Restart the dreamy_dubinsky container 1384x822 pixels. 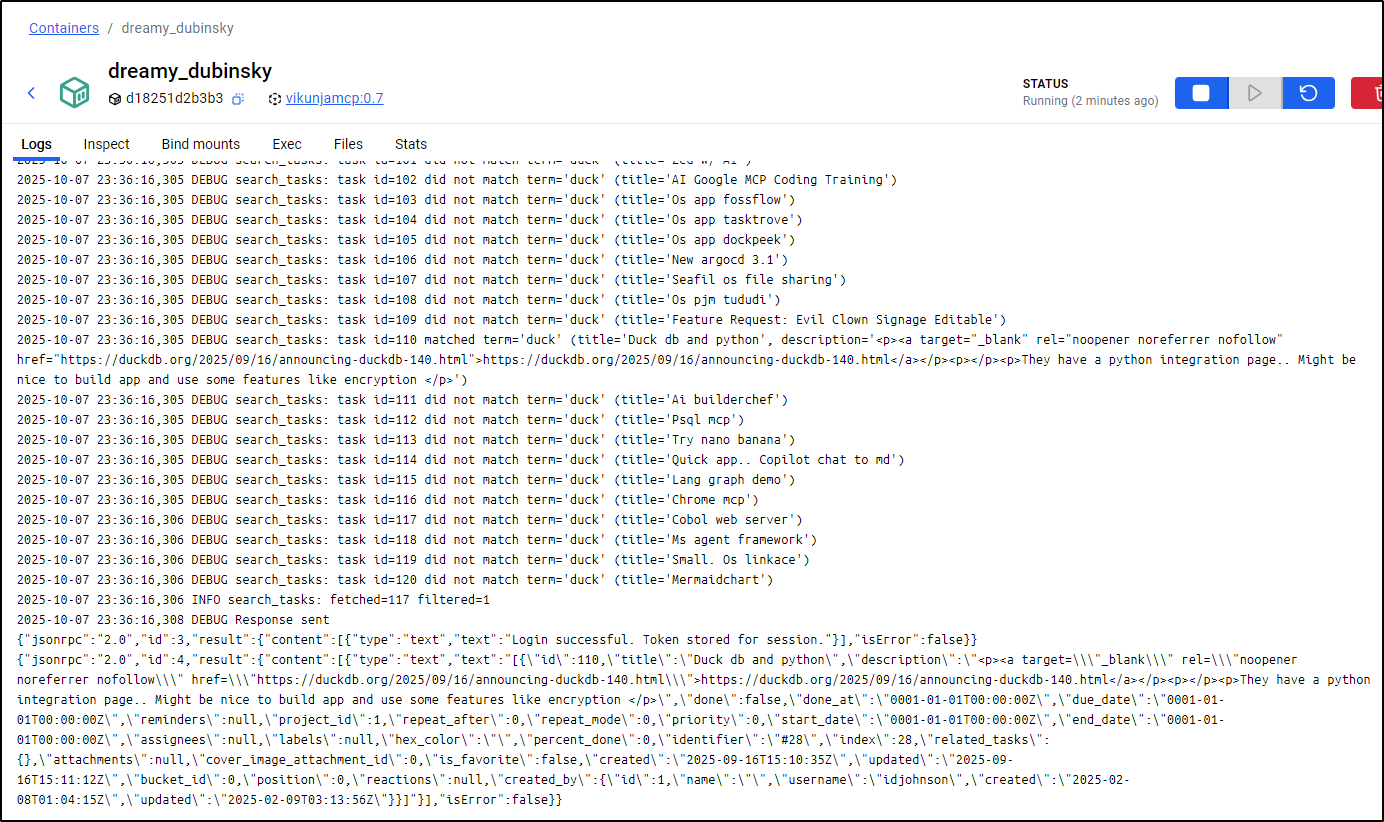(x=1308, y=93)
